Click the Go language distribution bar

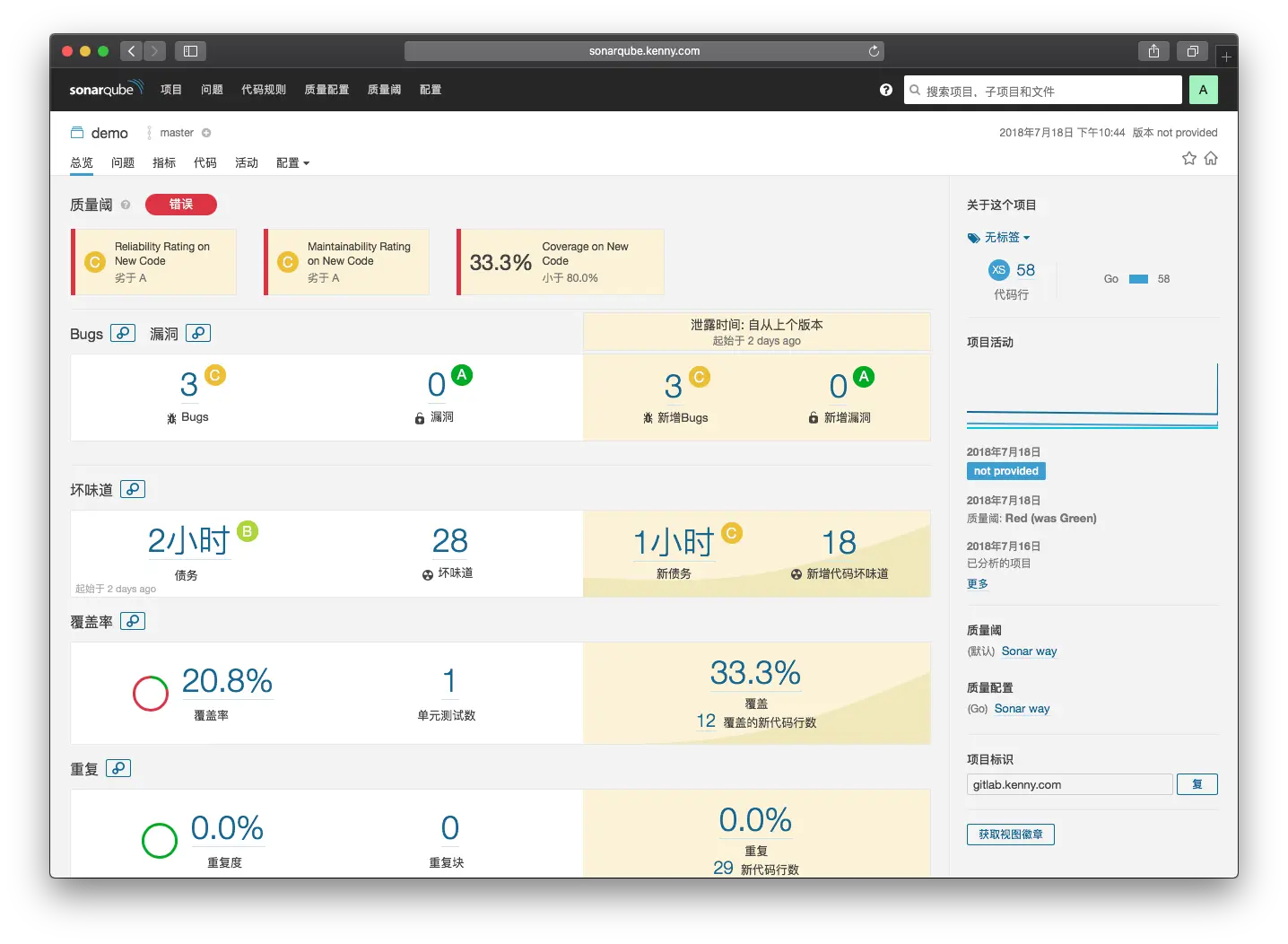click(x=1138, y=279)
